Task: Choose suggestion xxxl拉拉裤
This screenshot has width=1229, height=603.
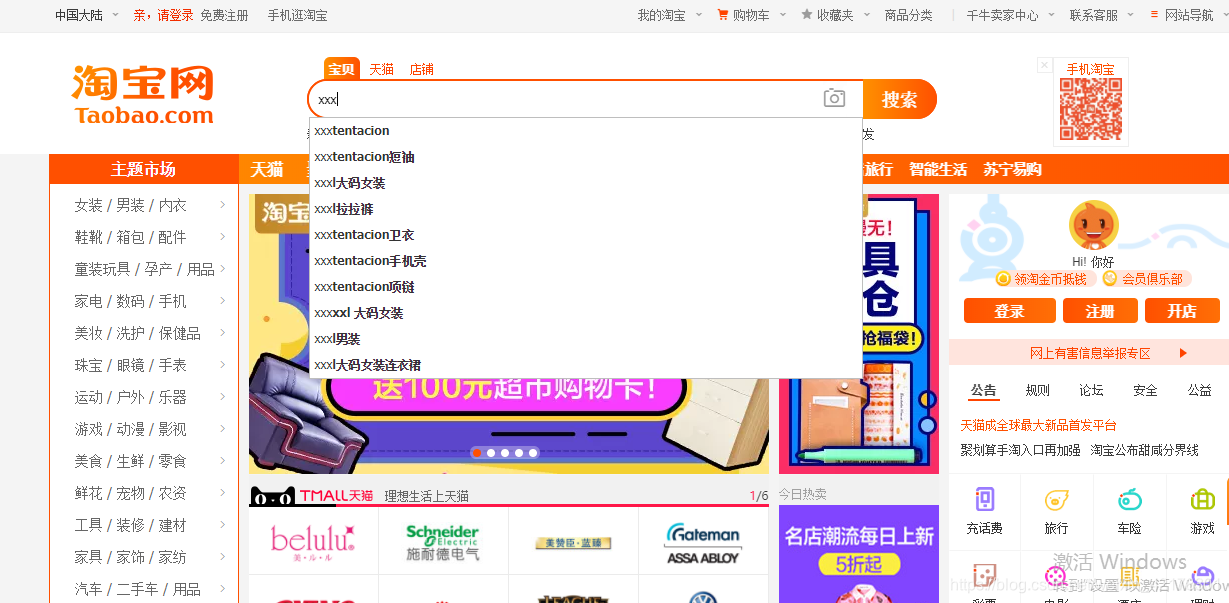Action: [x=586, y=209]
